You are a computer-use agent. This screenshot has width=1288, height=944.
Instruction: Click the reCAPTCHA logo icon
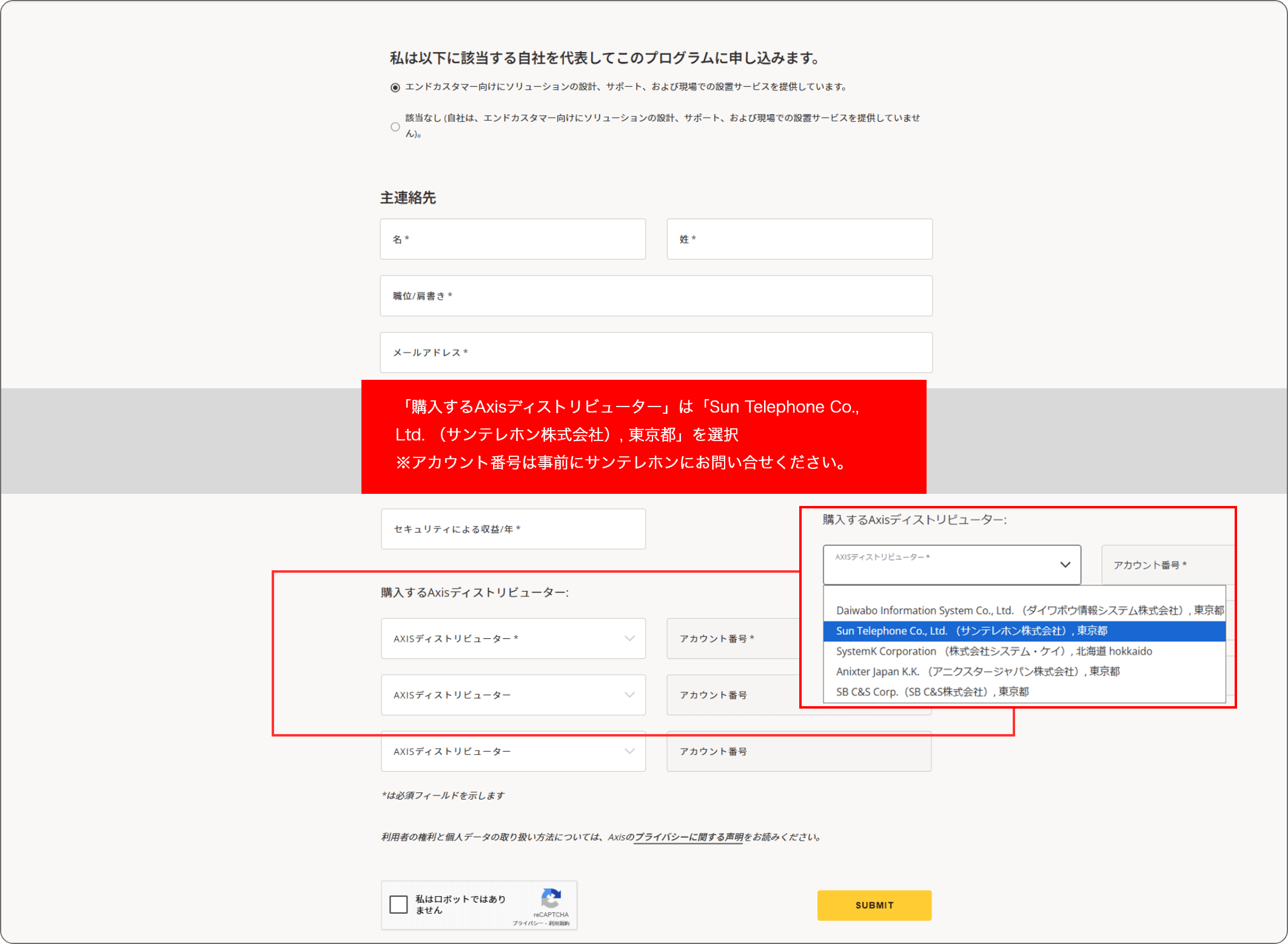[x=551, y=898]
